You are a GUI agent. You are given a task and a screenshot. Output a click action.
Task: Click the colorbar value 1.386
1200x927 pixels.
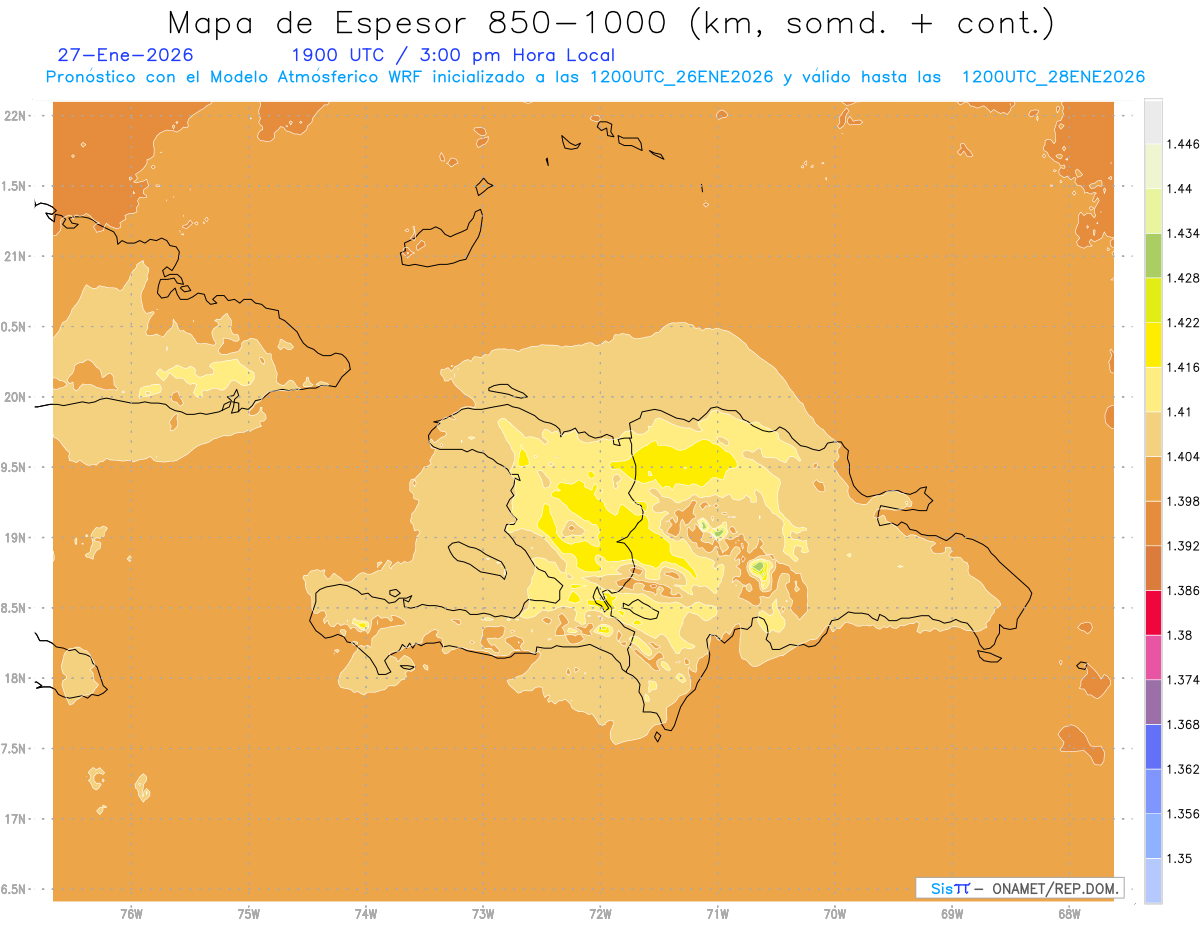point(1183,591)
